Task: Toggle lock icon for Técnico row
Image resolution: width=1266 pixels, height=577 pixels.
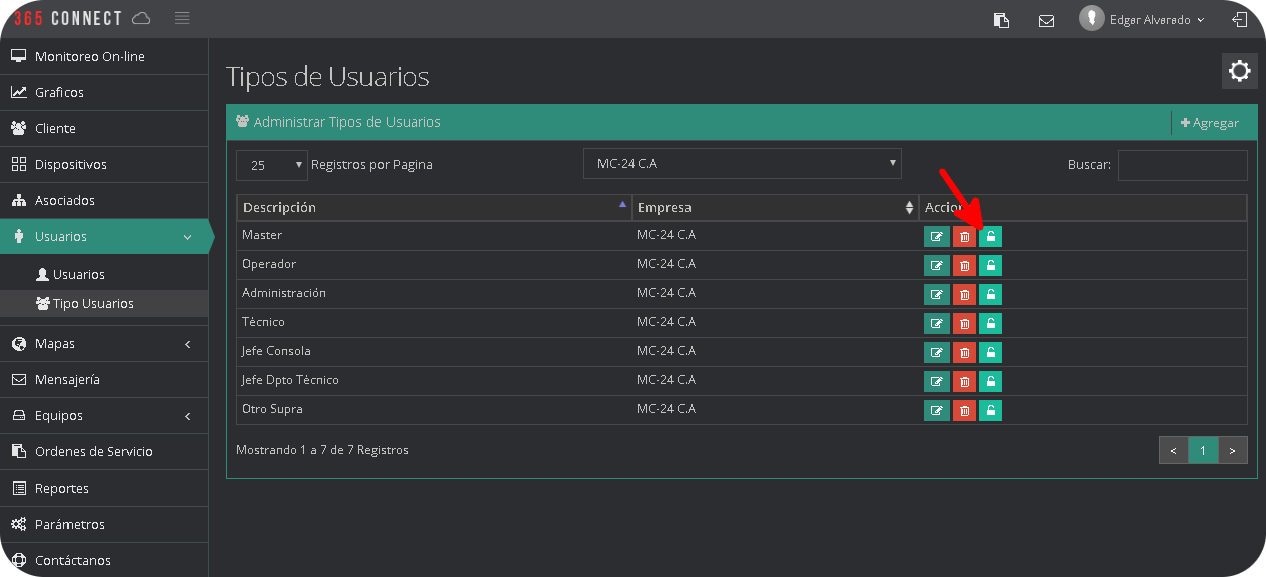Action: click(x=990, y=323)
